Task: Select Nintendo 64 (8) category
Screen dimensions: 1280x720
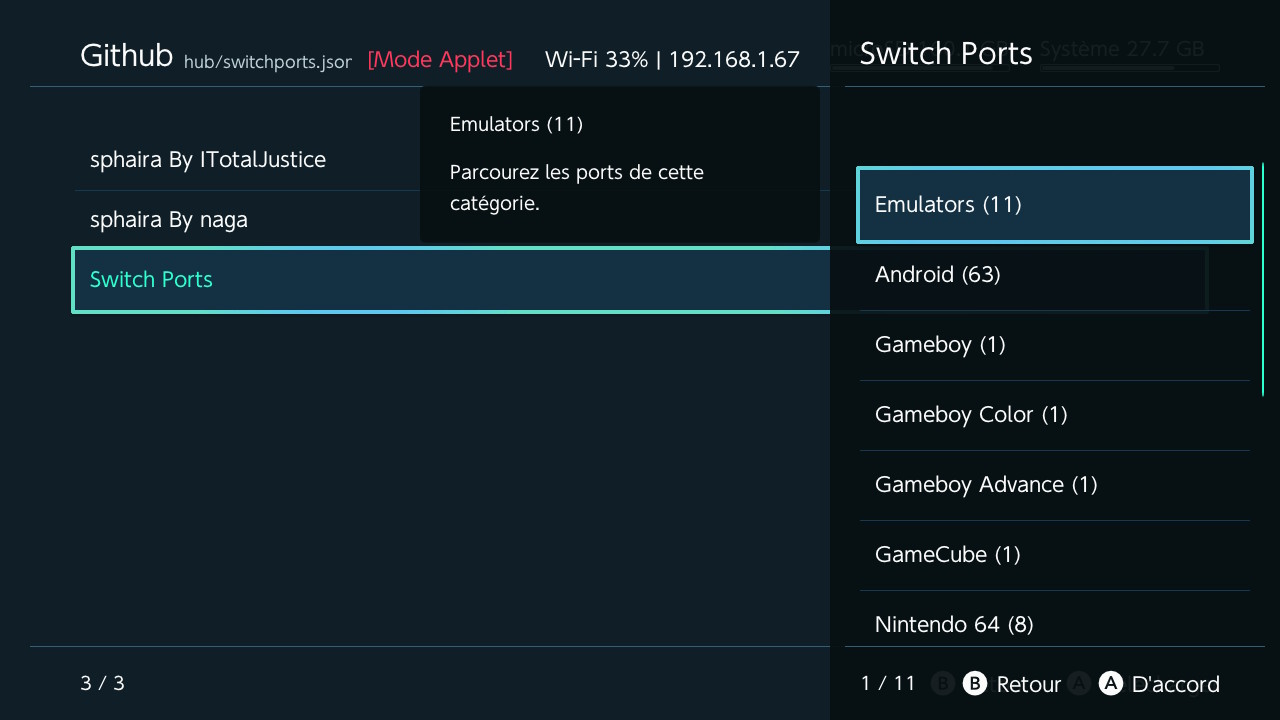Action: [x=1055, y=620]
